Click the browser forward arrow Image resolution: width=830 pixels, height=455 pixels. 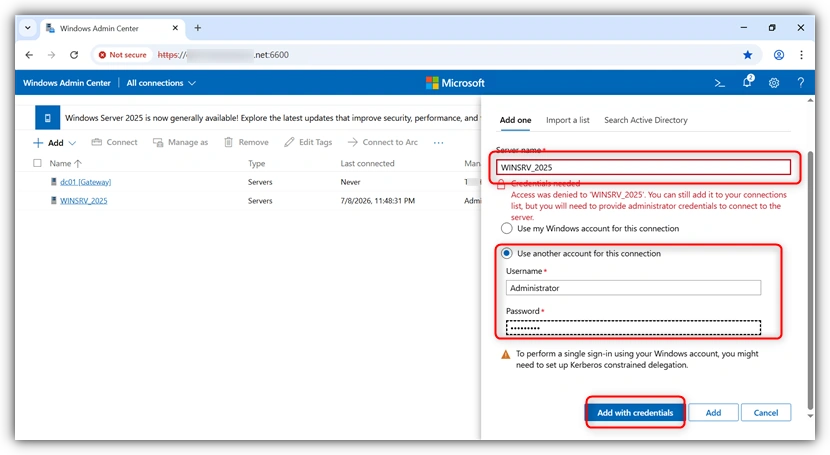pos(51,54)
